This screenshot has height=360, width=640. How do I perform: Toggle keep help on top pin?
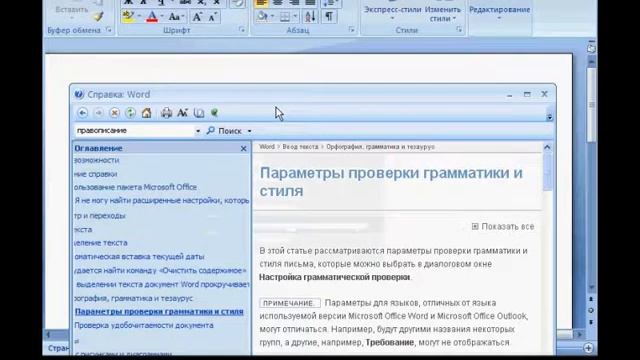click(214, 113)
